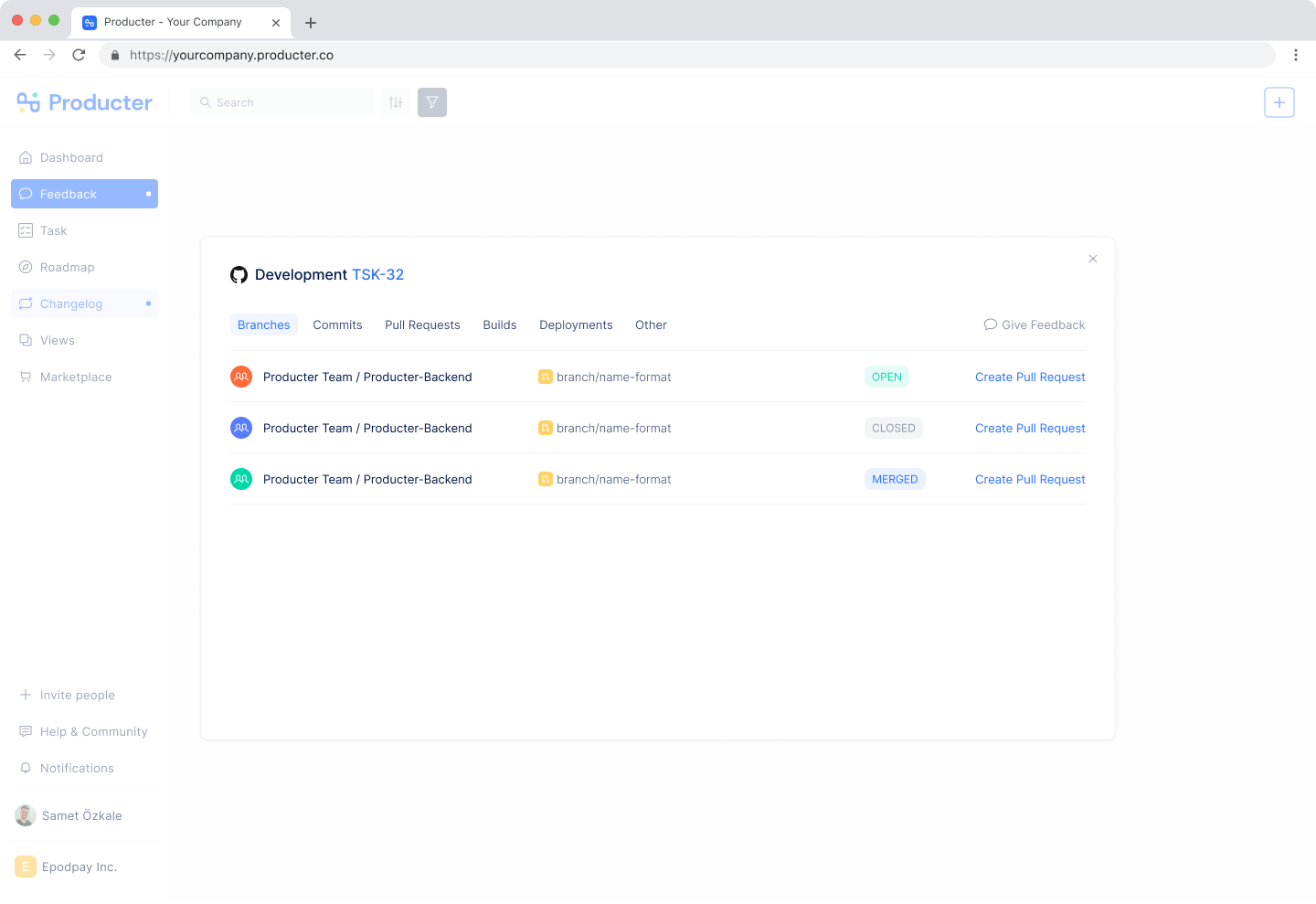The width and height of the screenshot is (1316, 904).
Task: Click branch icon in OPEN row
Action: pos(546,377)
